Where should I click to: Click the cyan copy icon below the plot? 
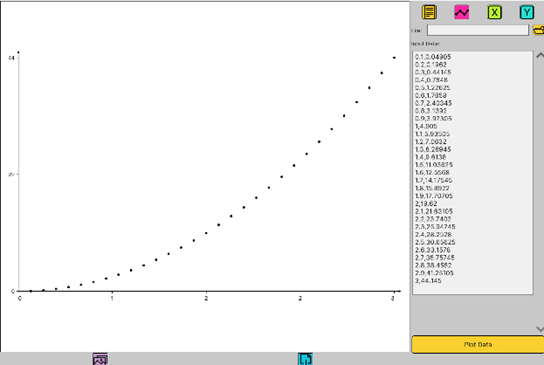click(305, 359)
